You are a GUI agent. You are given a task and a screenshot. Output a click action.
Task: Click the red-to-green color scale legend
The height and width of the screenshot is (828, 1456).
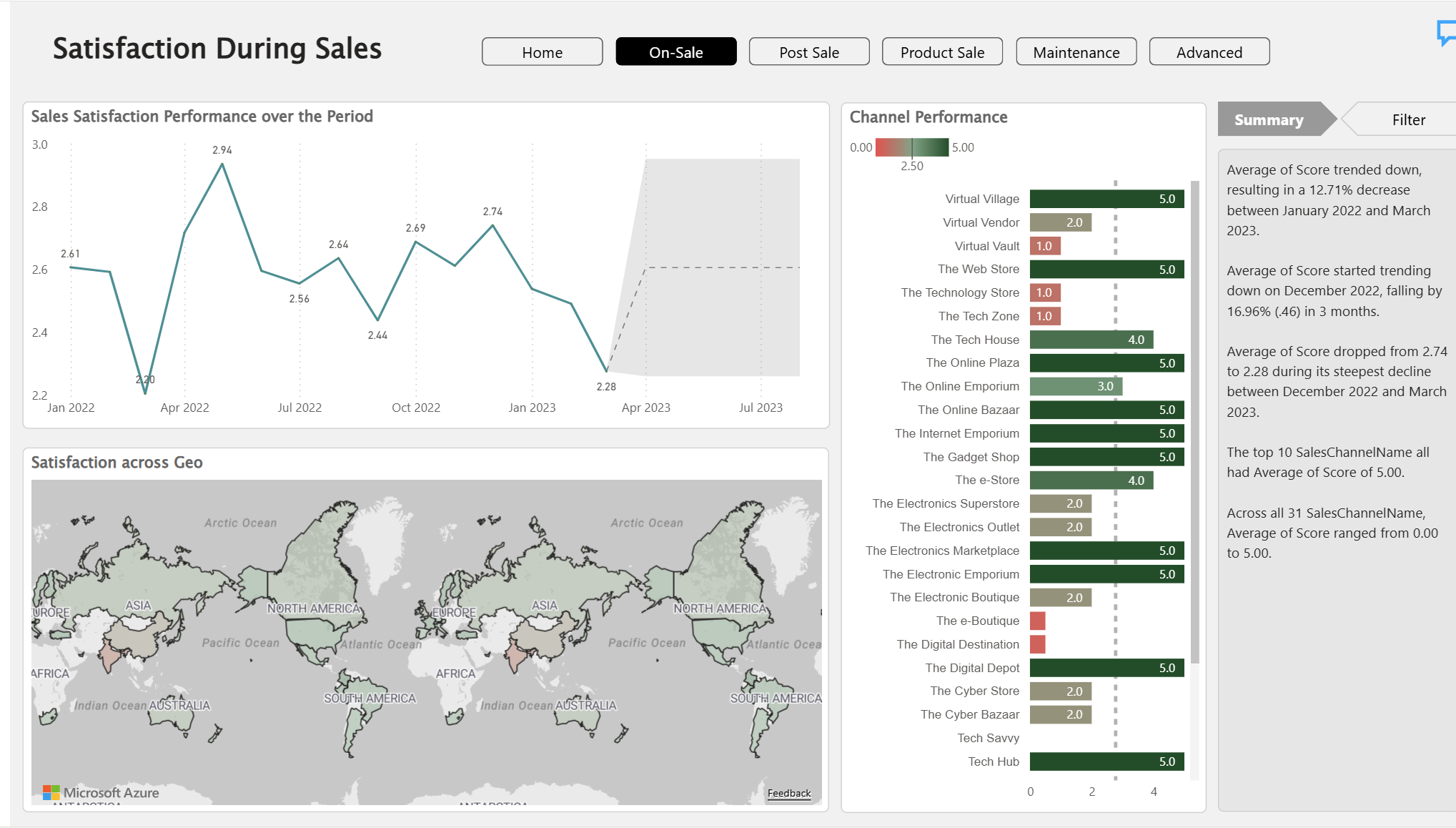click(x=911, y=147)
